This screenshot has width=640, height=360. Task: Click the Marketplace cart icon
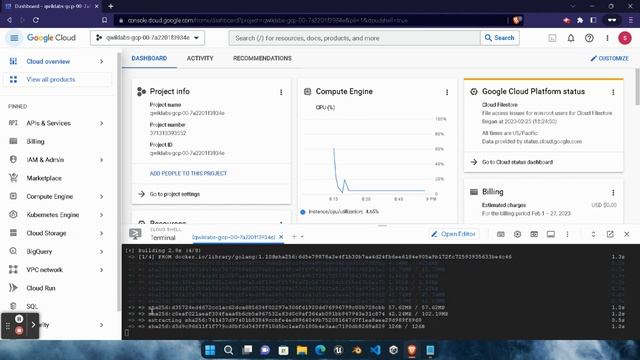coord(13,178)
